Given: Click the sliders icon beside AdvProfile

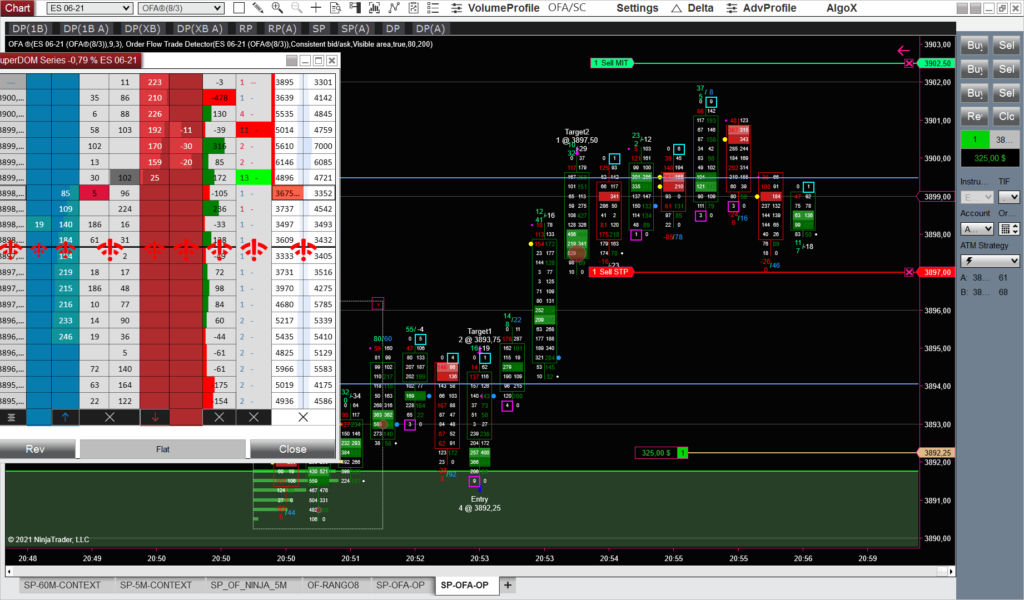Looking at the screenshot, I should point(732,8).
